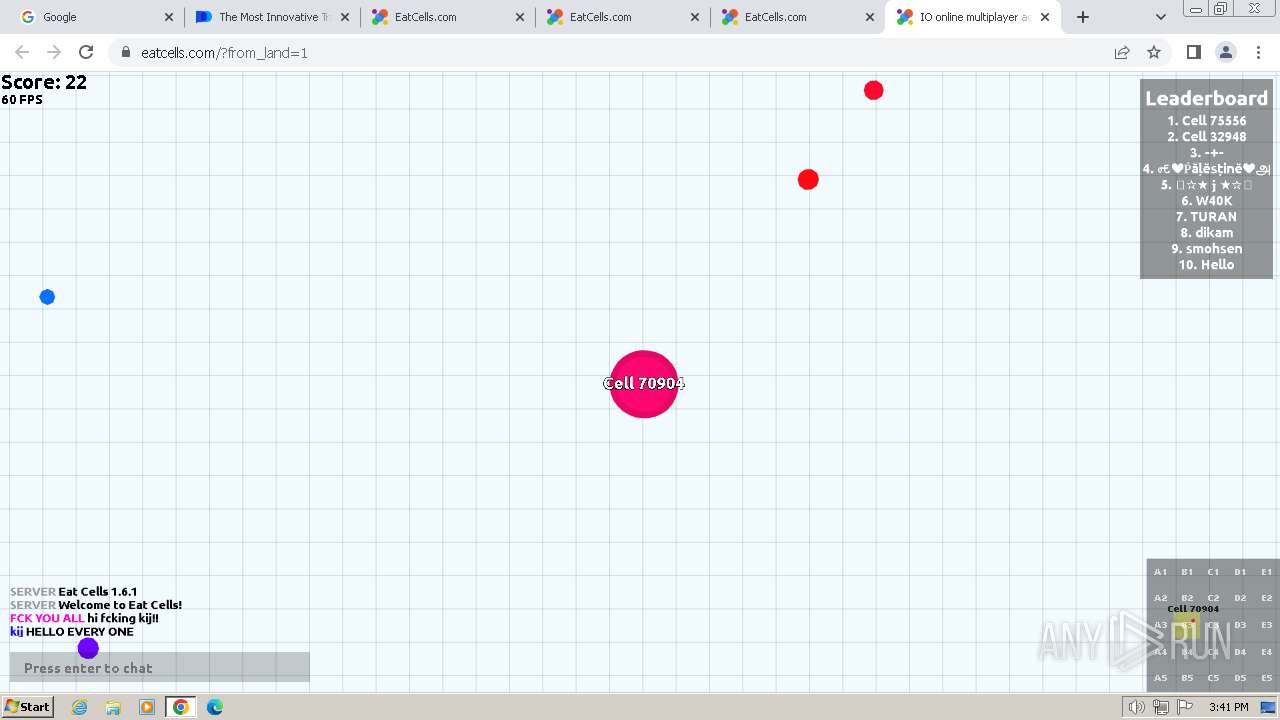Image resolution: width=1280 pixels, height=720 pixels.
Task: Open the browser side panel
Action: click(1193, 52)
